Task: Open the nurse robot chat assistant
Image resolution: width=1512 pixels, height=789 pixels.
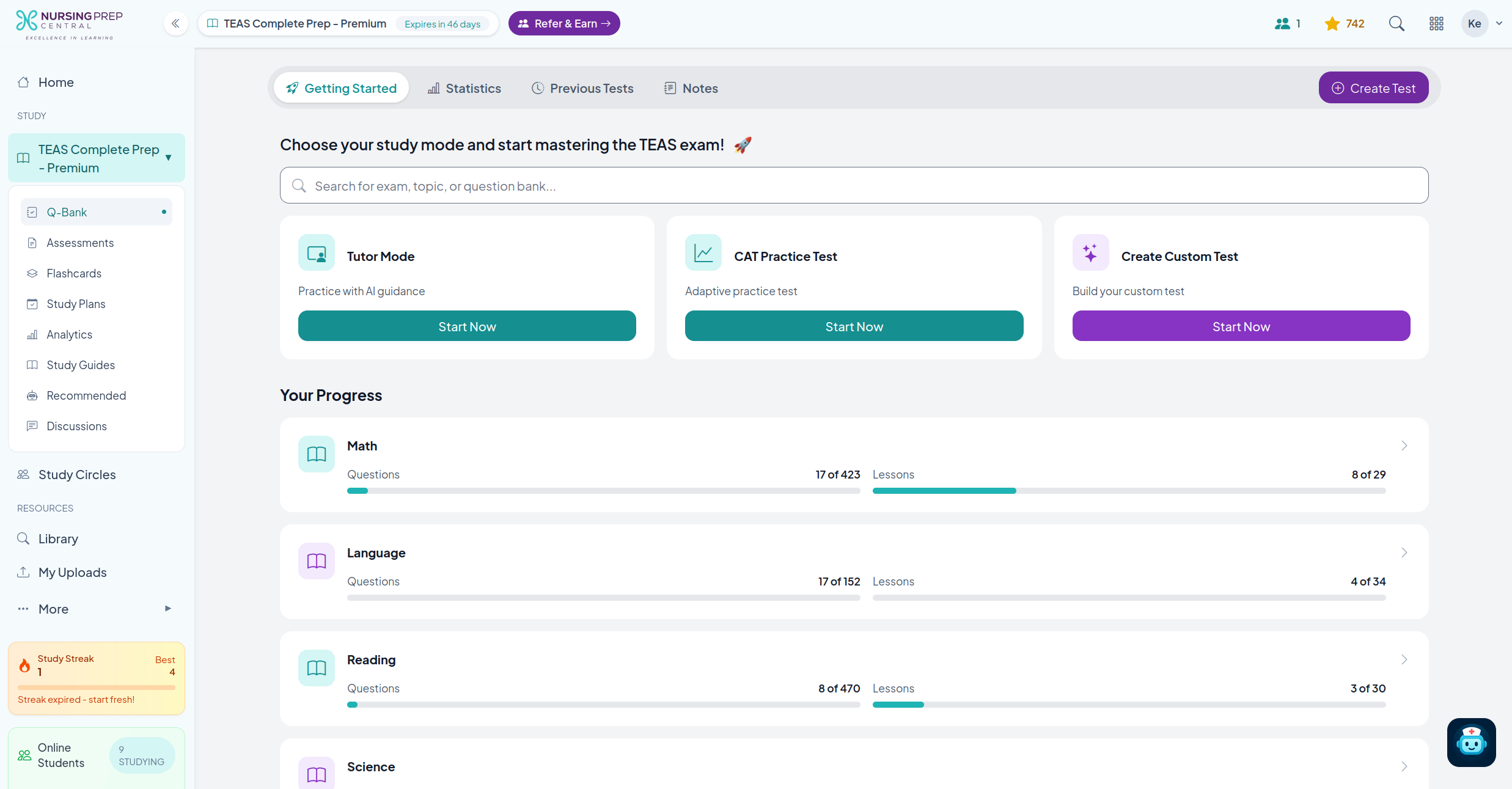Action: pos(1471,742)
